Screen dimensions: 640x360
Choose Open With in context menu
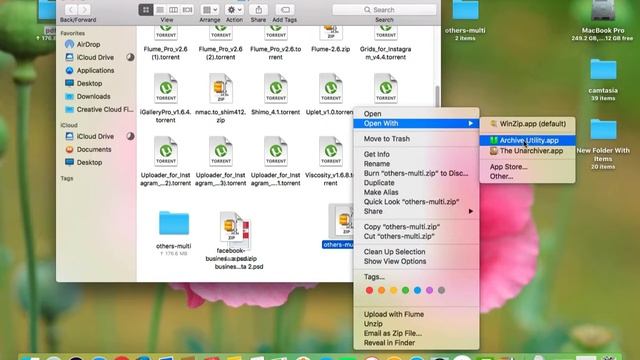click(x=416, y=123)
